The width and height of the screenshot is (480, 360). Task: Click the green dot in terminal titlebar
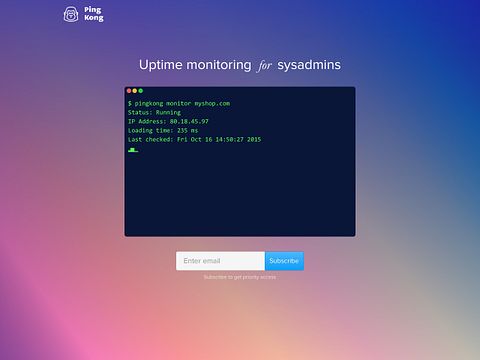pyautogui.click(x=141, y=91)
